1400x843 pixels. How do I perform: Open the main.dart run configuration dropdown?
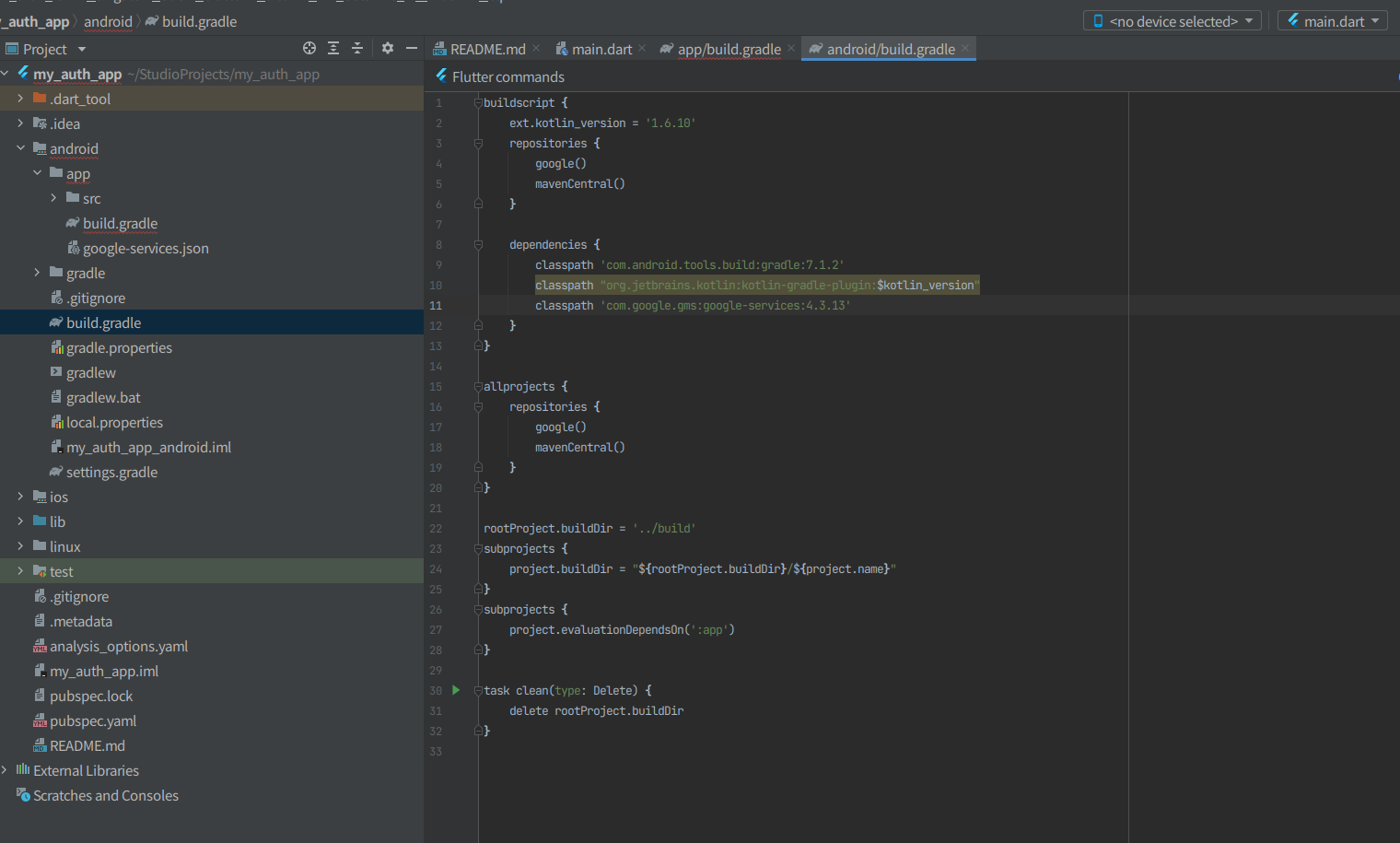point(1332,21)
